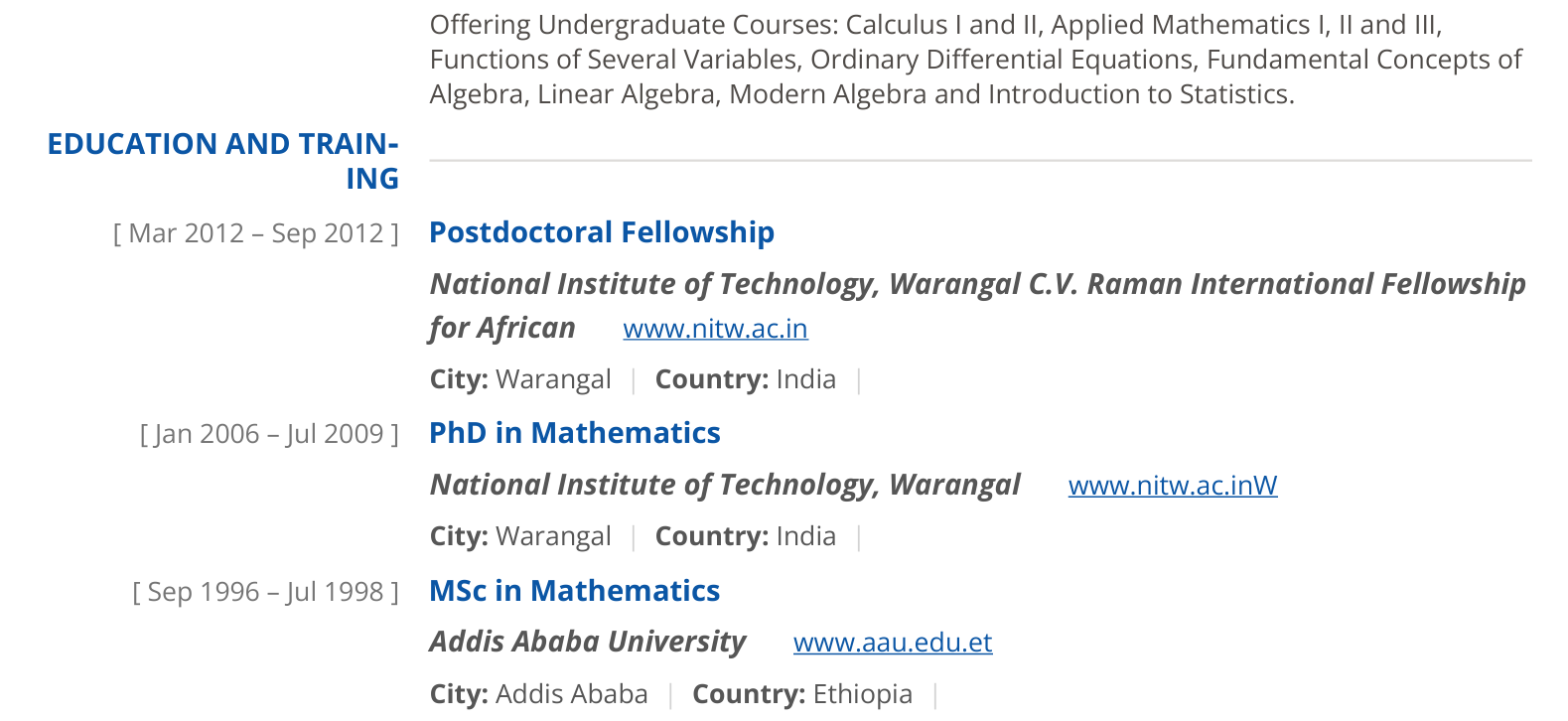
Task: Open the www.nitw.ac.inW link
Action: pos(1173,486)
